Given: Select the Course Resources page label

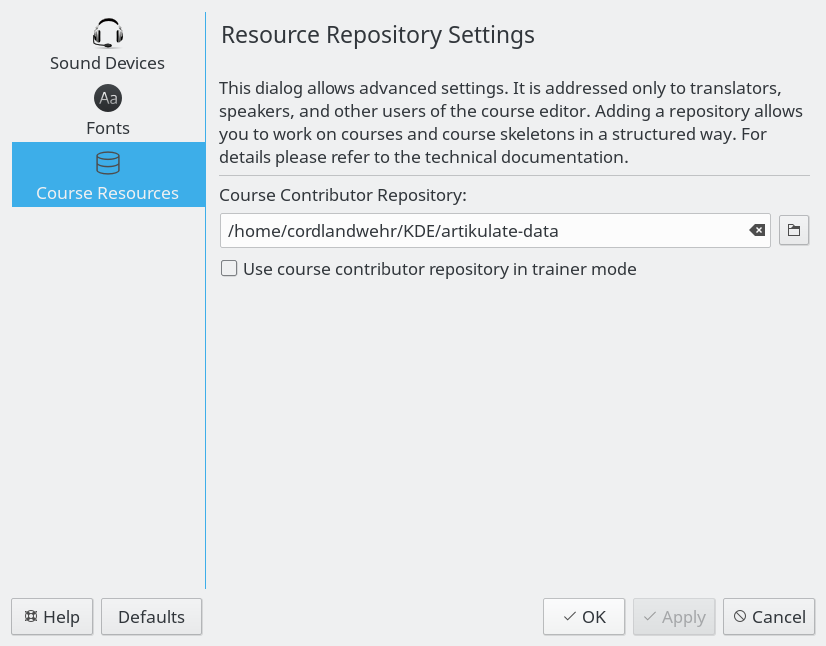Looking at the screenshot, I should point(107,193).
